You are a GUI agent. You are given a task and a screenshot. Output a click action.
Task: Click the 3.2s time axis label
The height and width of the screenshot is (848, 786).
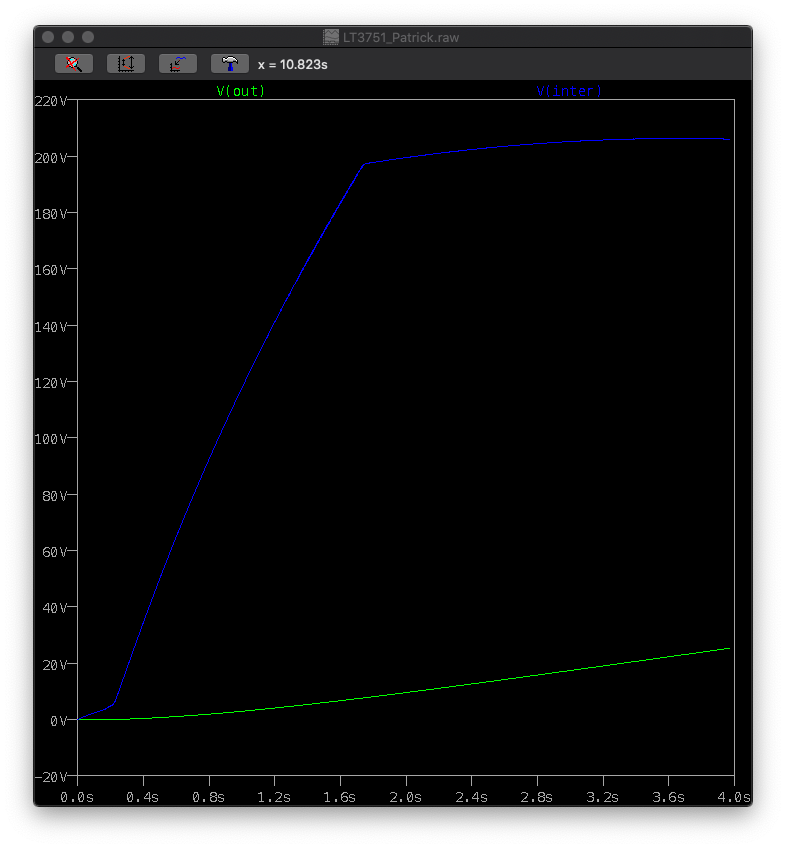pyautogui.click(x=603, y=797)
